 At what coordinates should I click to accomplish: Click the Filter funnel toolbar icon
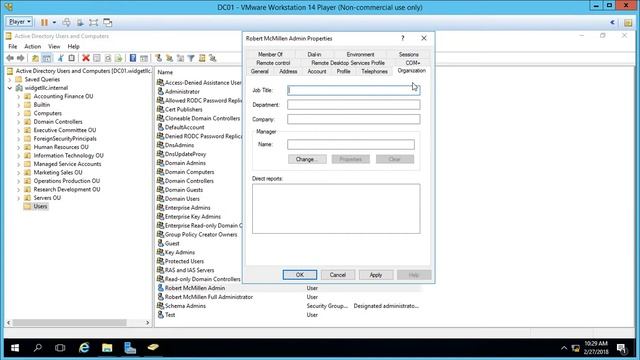pyautogui.click(x=191, y=58)
